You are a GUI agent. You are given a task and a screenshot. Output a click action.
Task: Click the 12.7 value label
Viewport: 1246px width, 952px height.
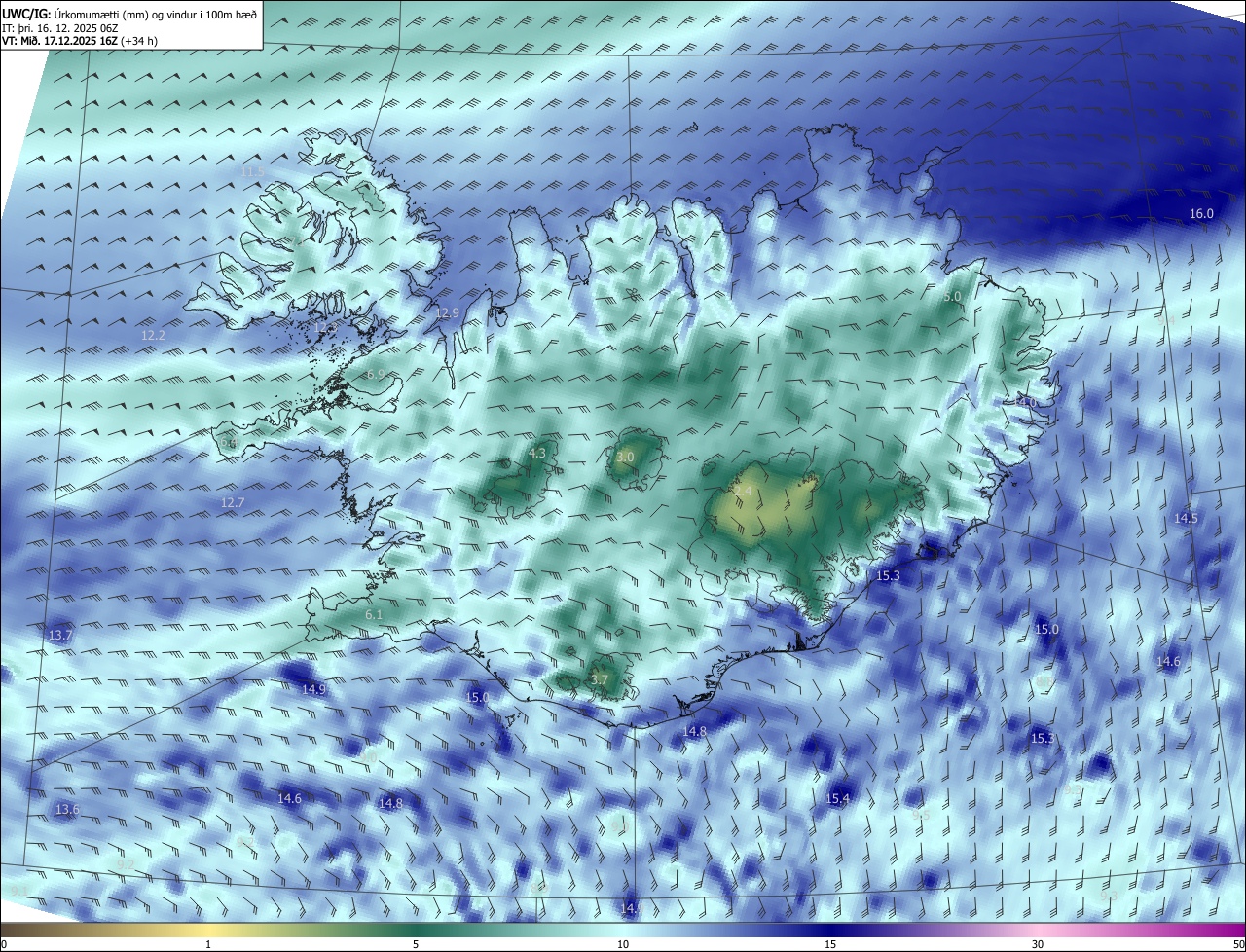pyautogui.click(x=233, y=503)
